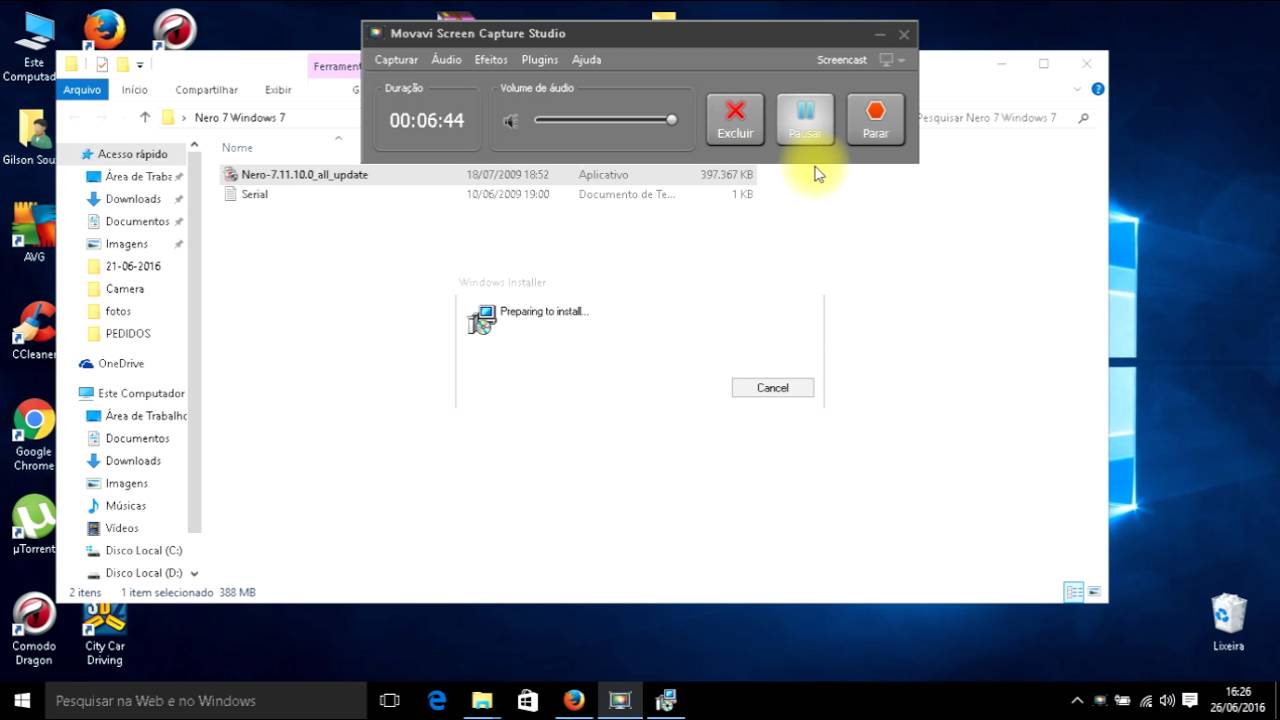Open File Explorer taskbar icon
Screen dimensions: 1280x720
[x=482, y=701]
